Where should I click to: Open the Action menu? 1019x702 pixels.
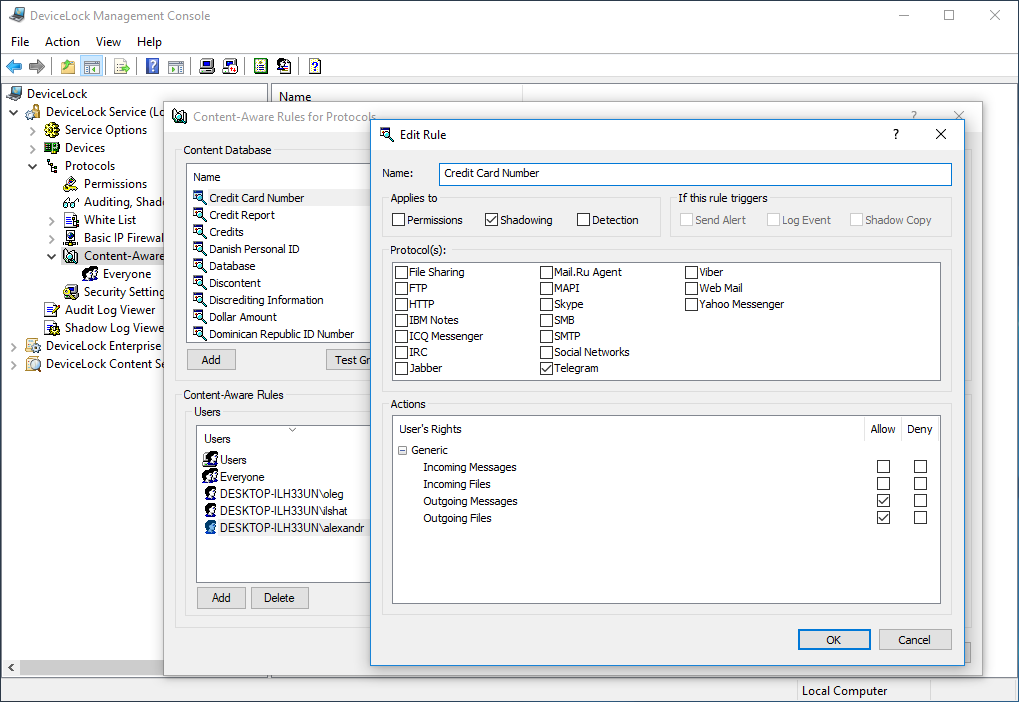62,42
